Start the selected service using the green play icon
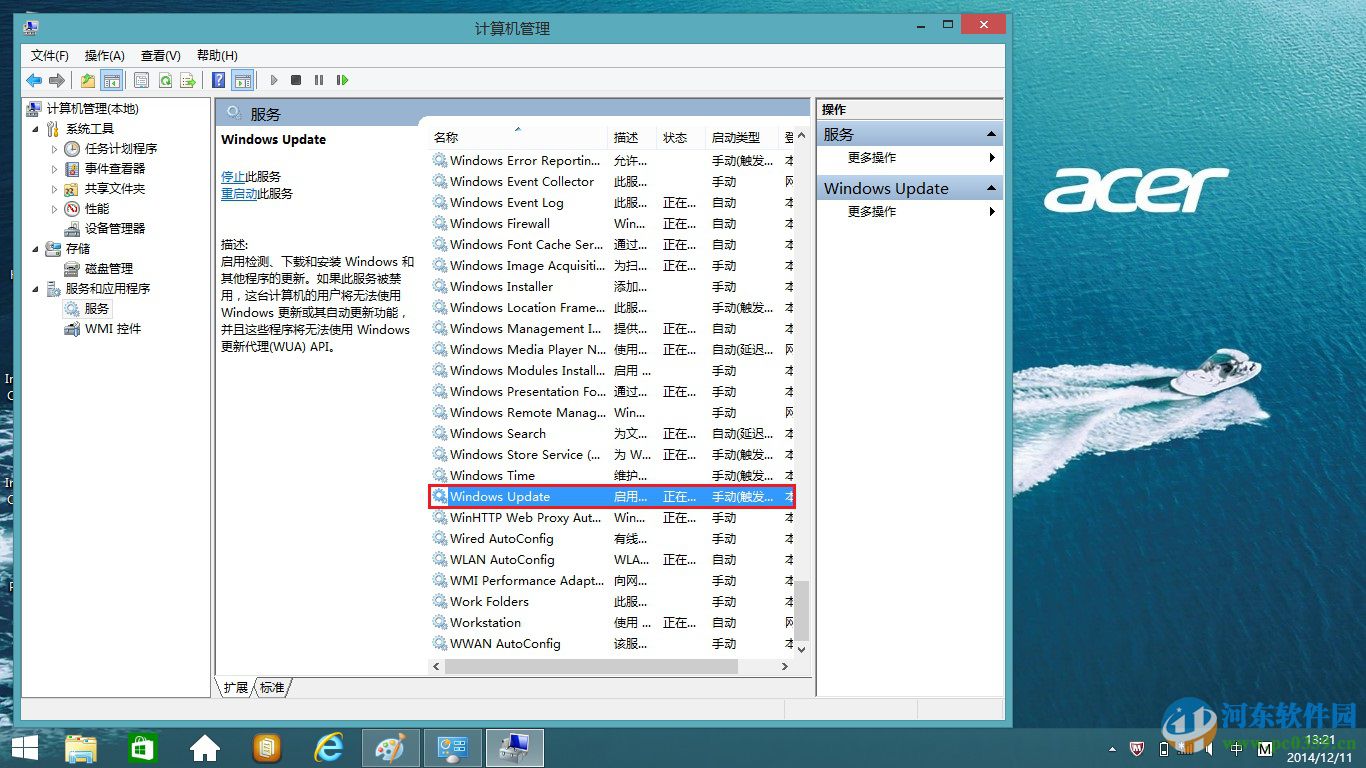1366x768 pixels. [x=274, y=80]
